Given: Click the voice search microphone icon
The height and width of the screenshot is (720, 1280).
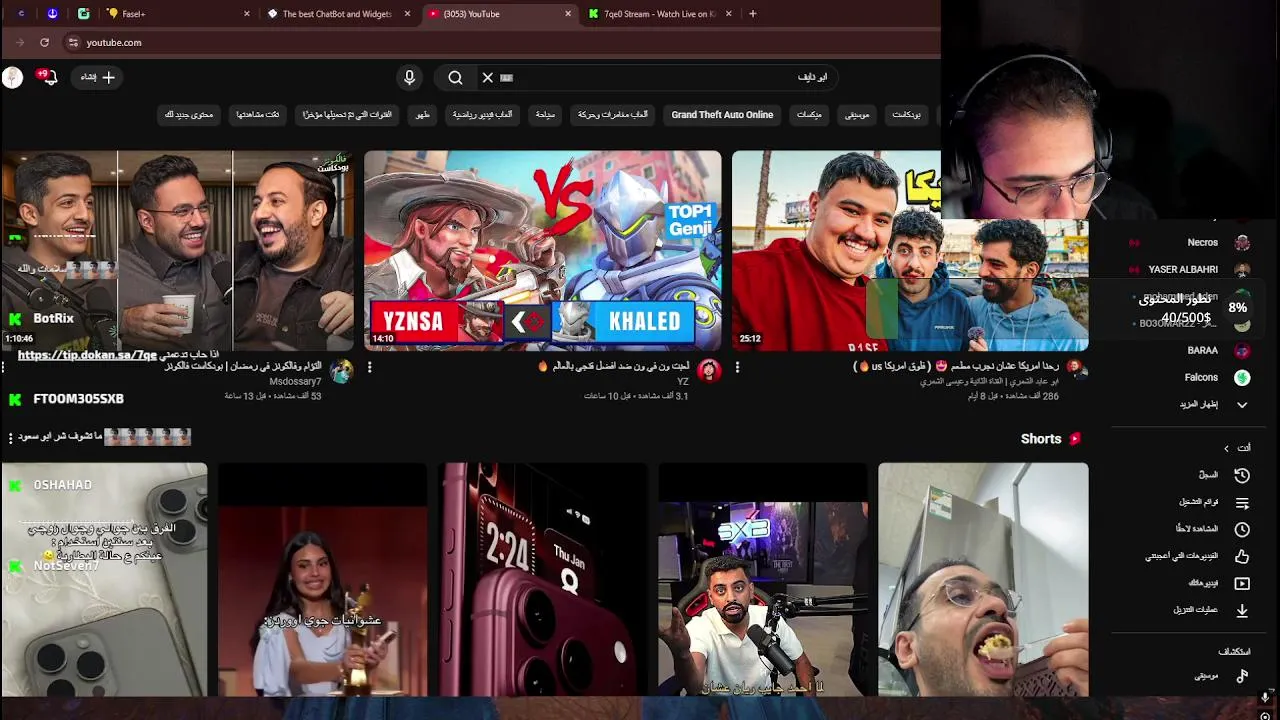Looking at the screenshot, I should (x=409, y=77).
